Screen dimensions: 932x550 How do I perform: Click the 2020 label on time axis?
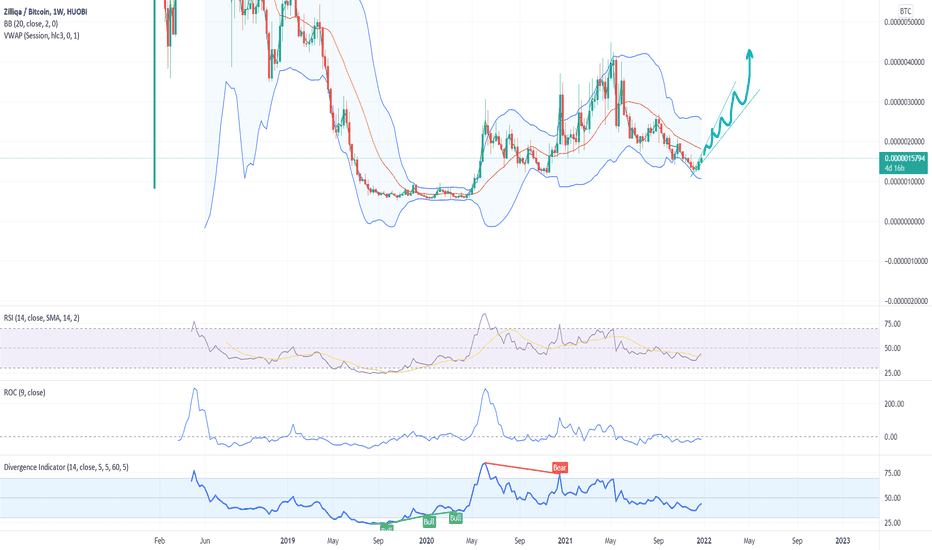(426, 541)
